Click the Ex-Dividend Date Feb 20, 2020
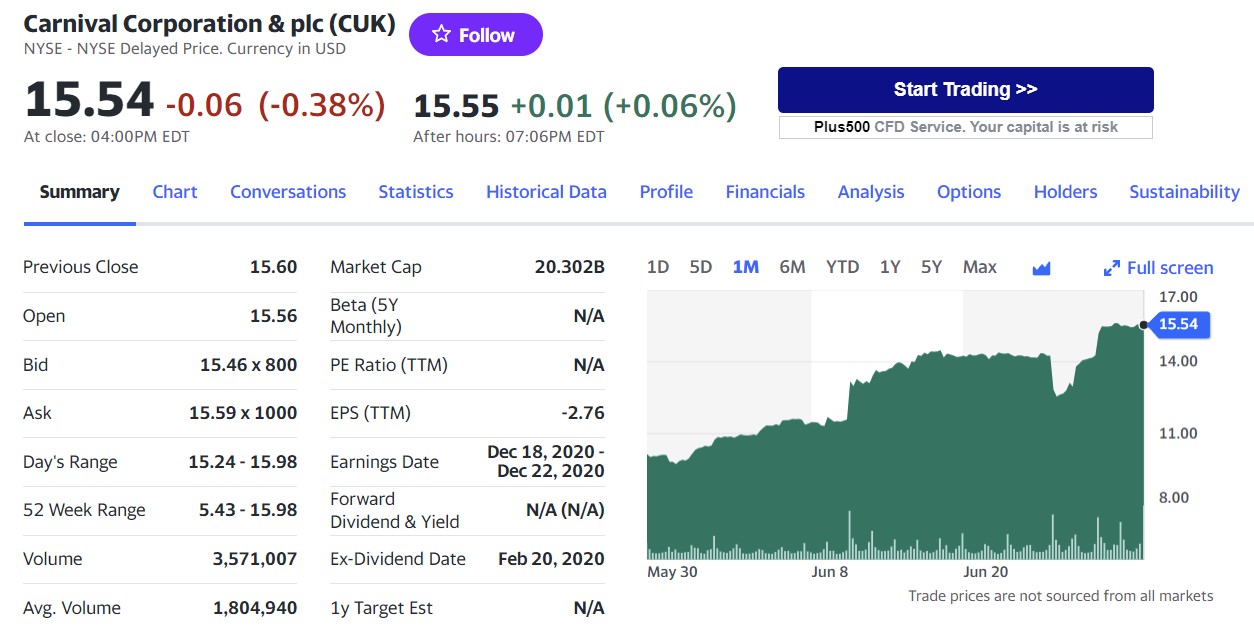The height and width of the screenshot is (642, 1254). click(552, 559)
